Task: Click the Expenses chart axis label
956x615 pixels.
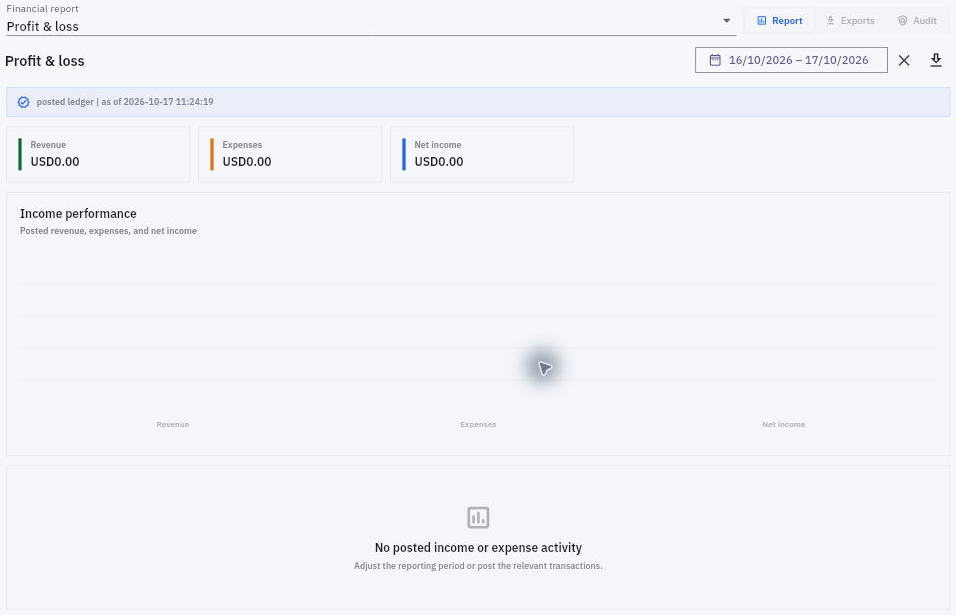Action: click(x=478, y=424)
